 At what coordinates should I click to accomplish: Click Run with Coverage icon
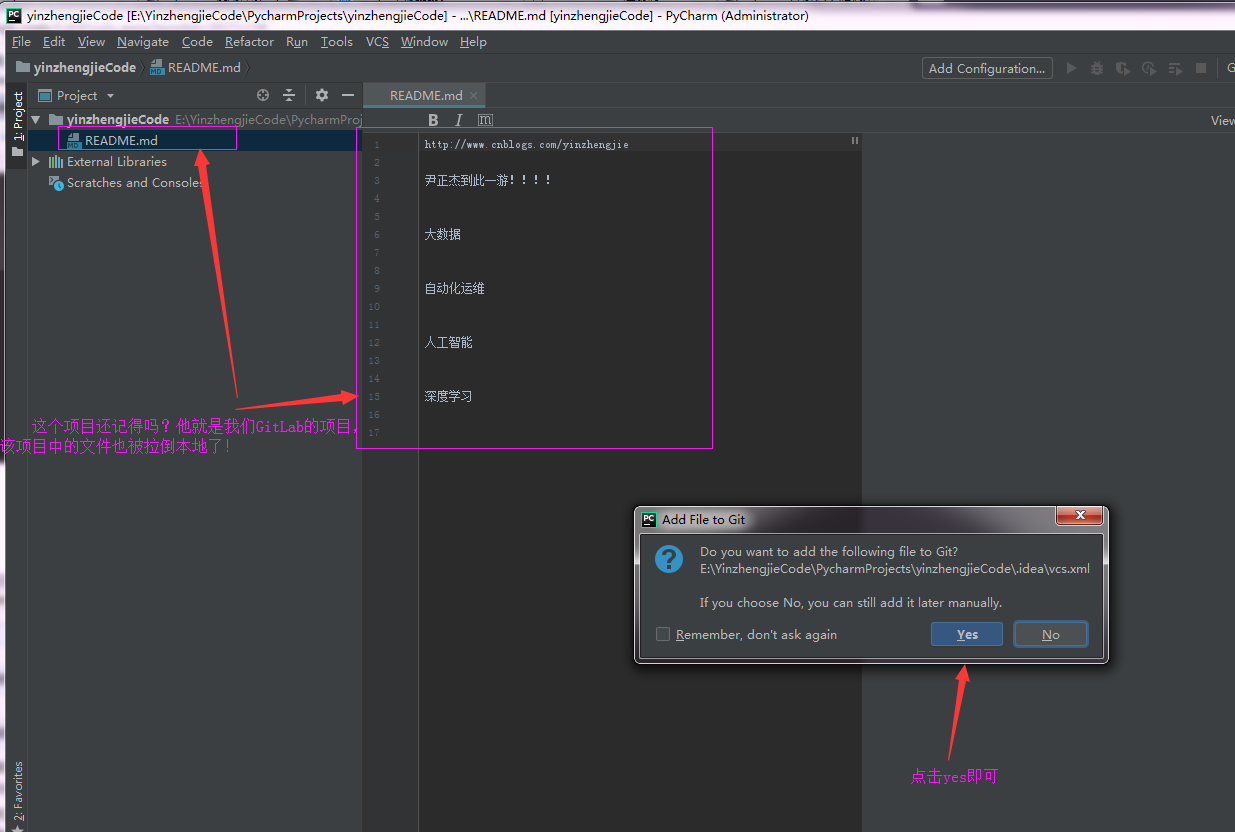pos(1123,68)
